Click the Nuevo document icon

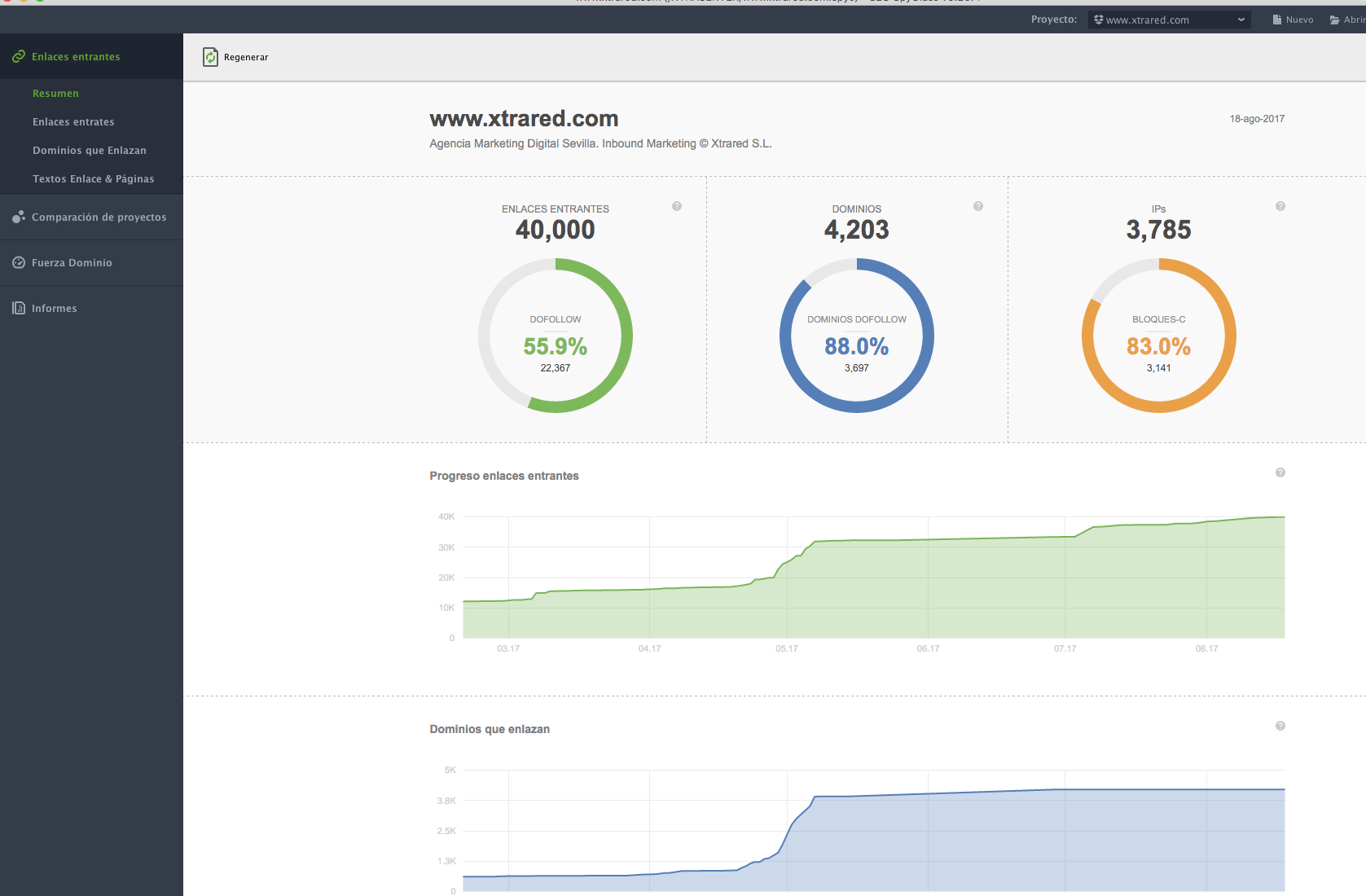click(1277, 20)
